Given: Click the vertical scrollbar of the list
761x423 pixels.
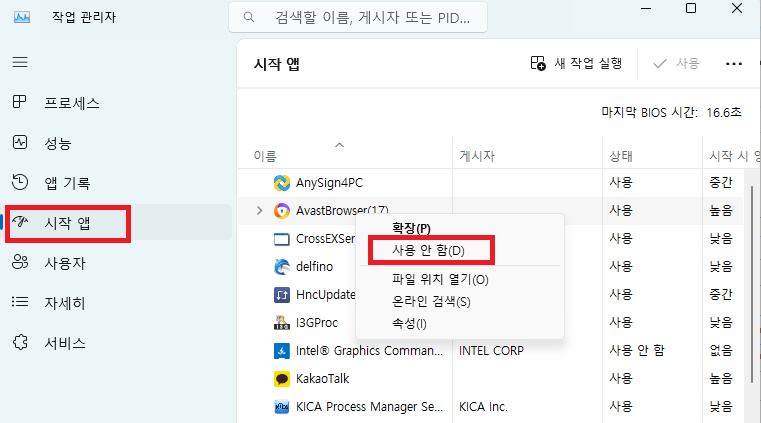Looking at the screenshot, I should click(752, 284).
